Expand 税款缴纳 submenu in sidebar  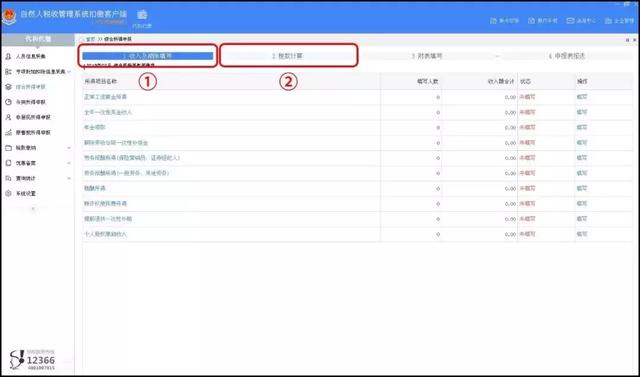point(69,148)
